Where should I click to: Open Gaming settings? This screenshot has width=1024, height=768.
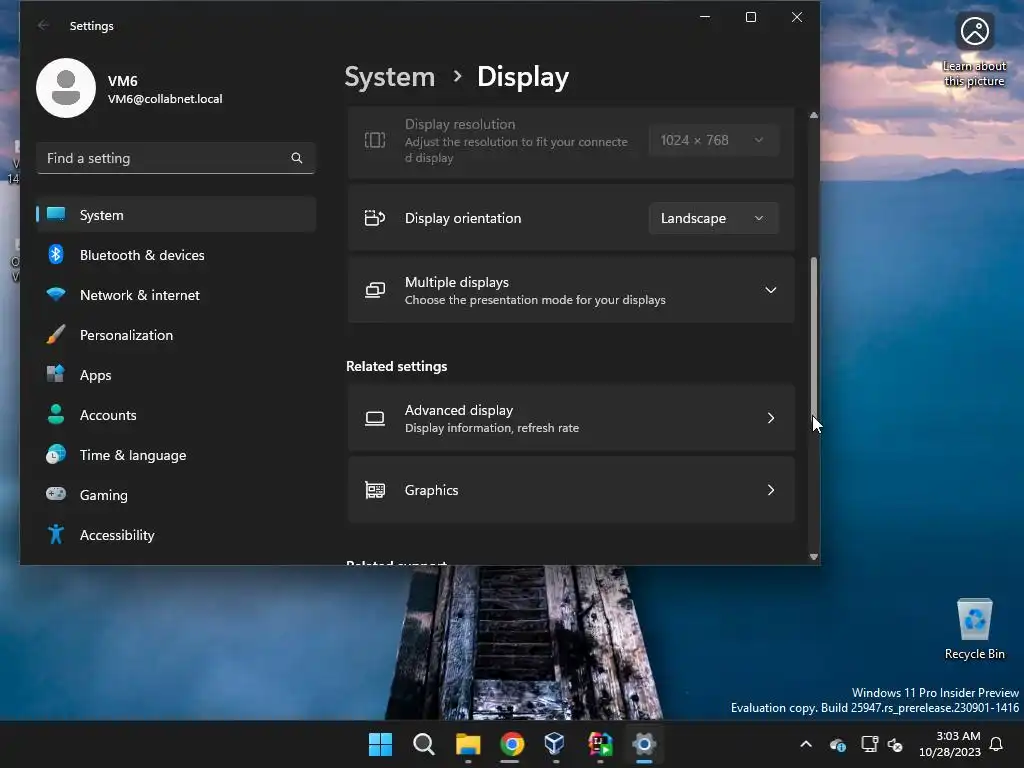tap(176, 495)
